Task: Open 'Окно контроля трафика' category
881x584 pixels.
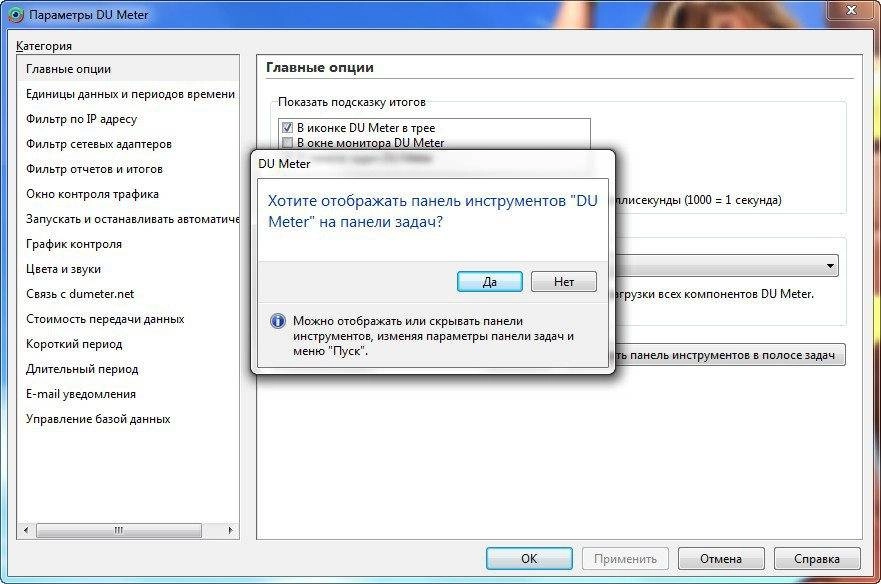Action: [x=128, y=194]
